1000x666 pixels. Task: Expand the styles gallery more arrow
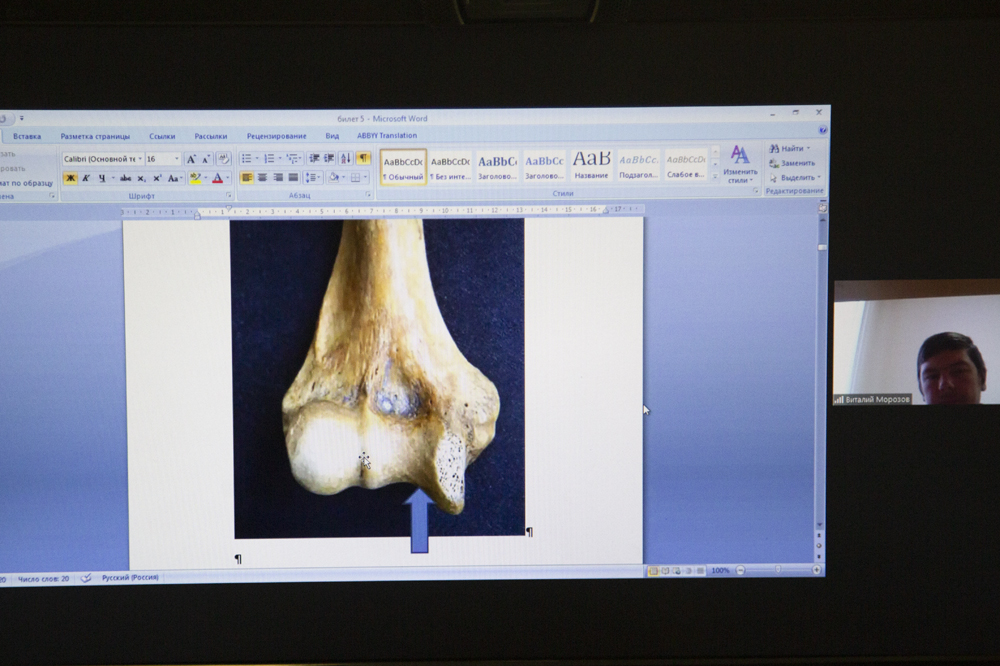pyautogui.click(x=715, y=177)
